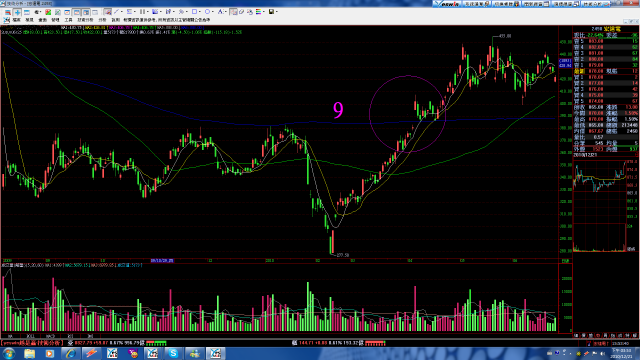This screenshot has height=360, width=640.
Task: Open the 說明 menu
Action: pos(116,20)
